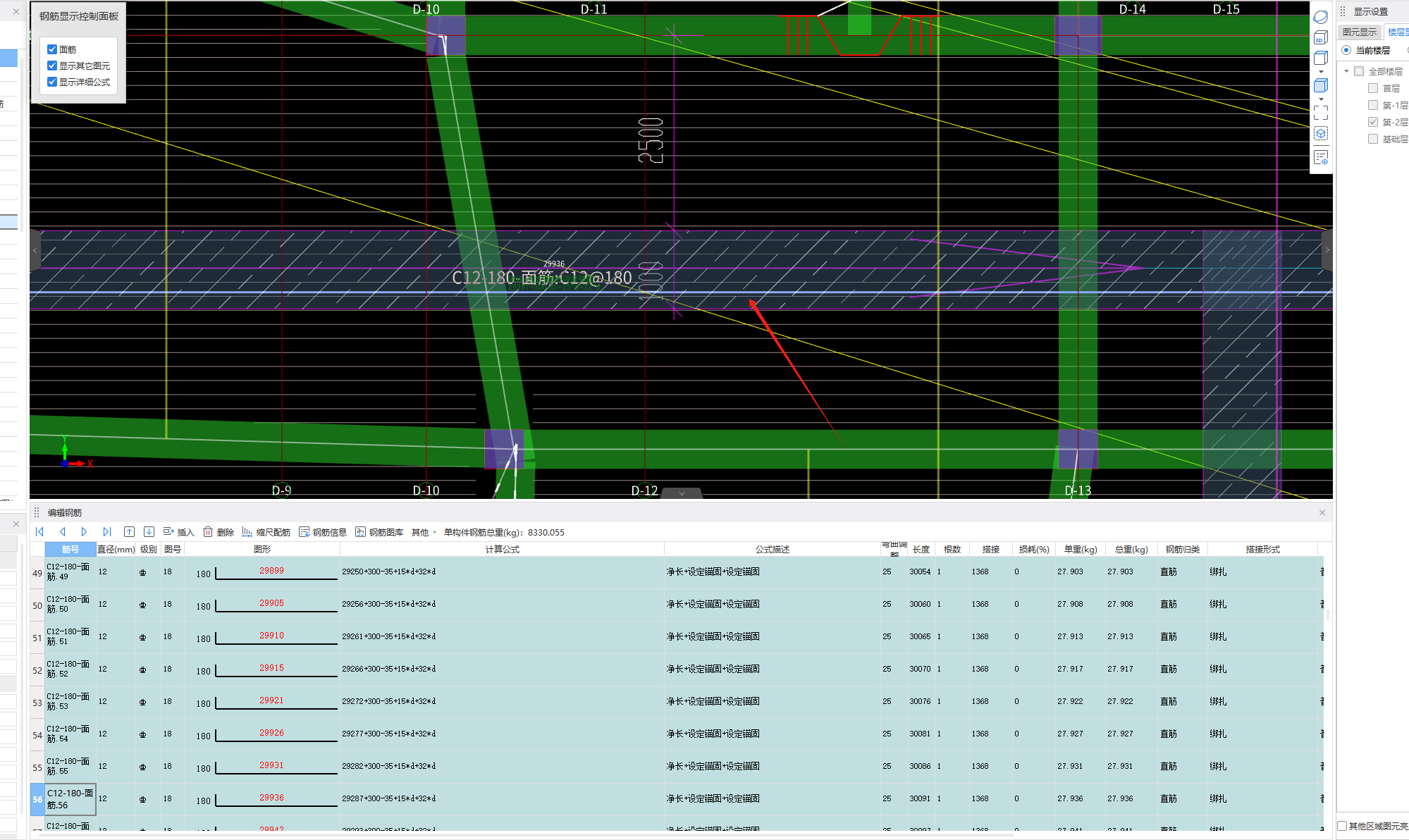The image size is (1409, 840).
Task: Collapse left panel via canvas edge arrow
Action: (x=35, y=250)
